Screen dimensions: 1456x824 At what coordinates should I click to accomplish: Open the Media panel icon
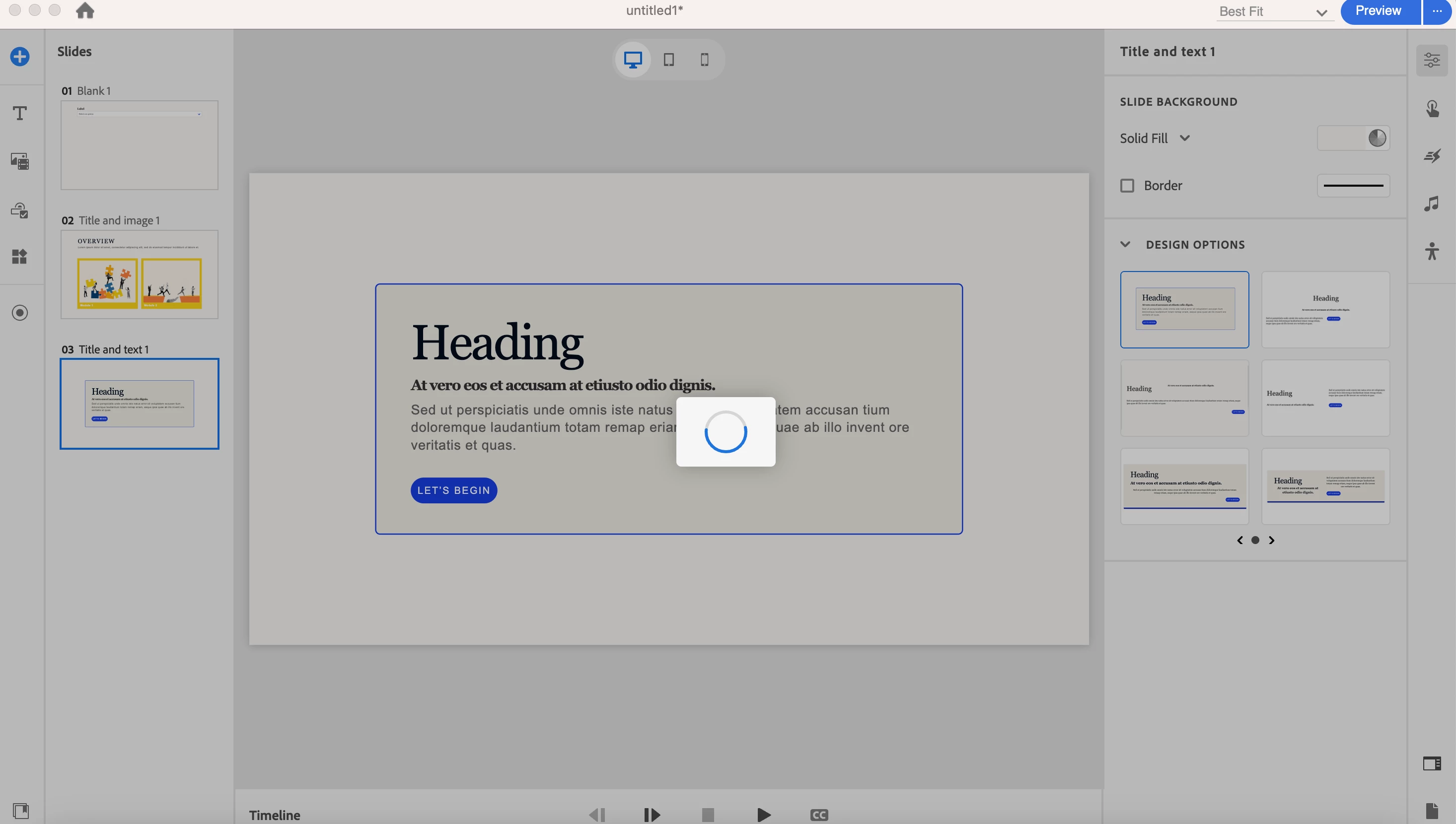20,161
